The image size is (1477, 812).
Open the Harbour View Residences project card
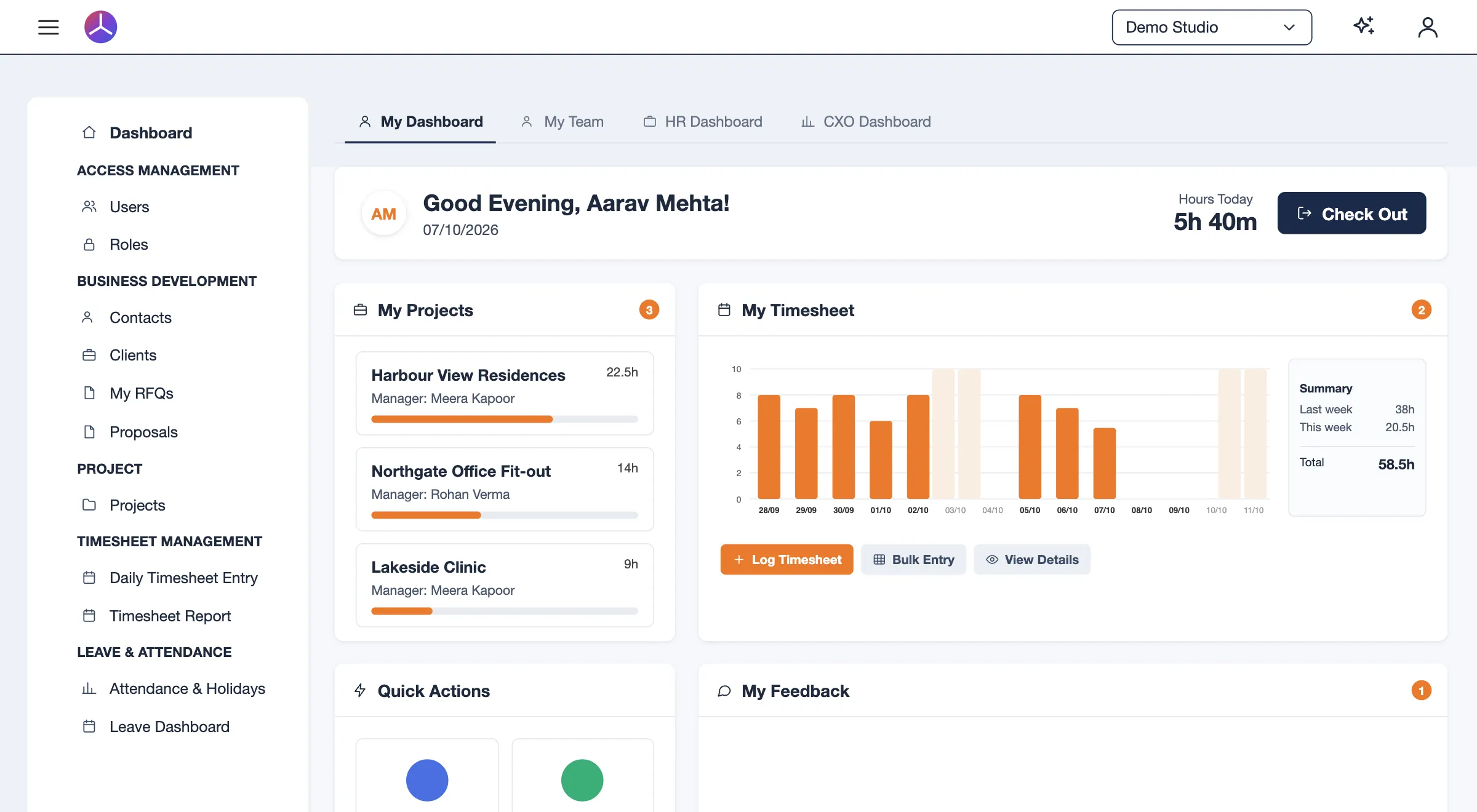tap(505, 394)
